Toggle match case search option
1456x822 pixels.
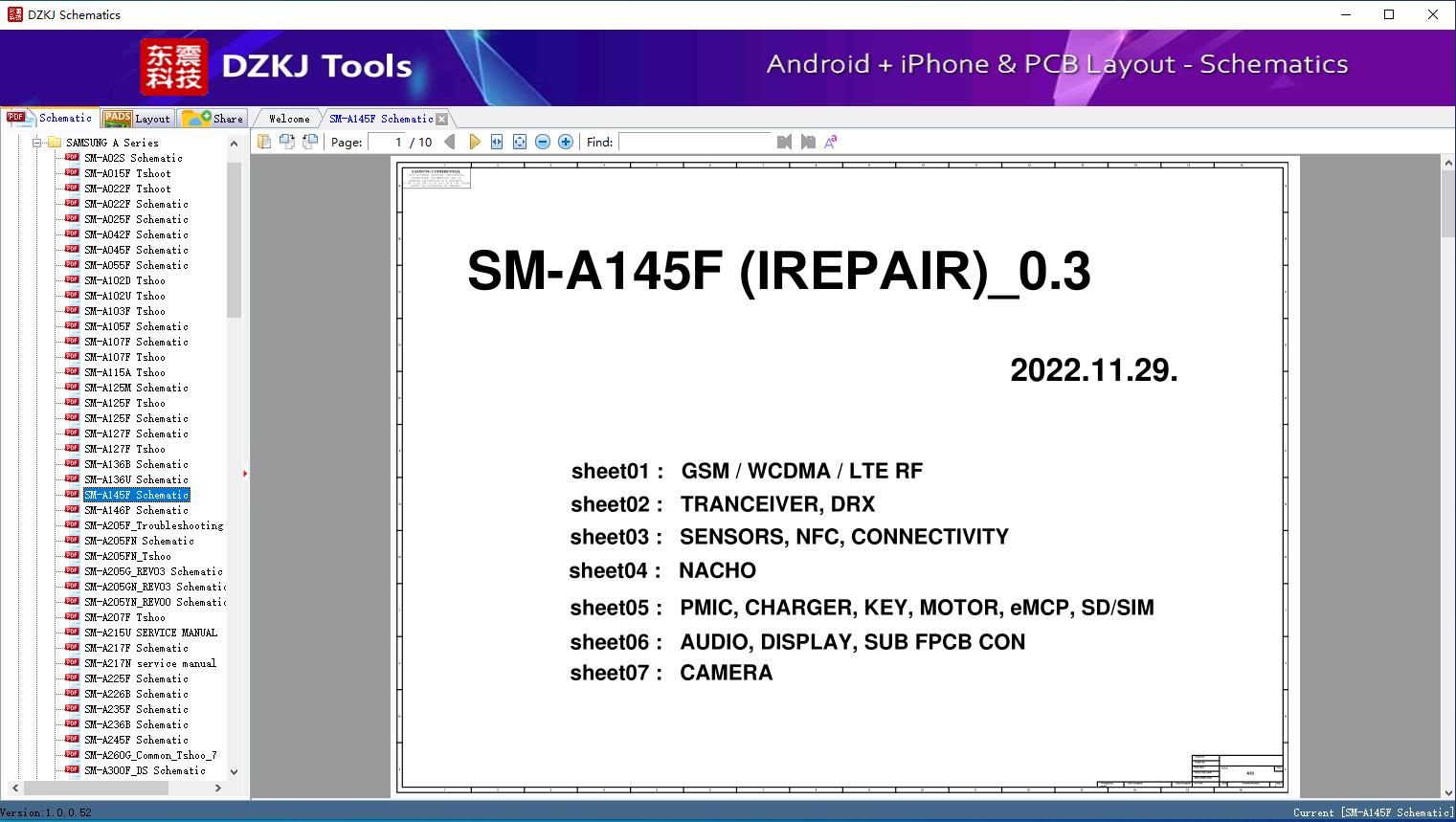click(x=831, y=142)
